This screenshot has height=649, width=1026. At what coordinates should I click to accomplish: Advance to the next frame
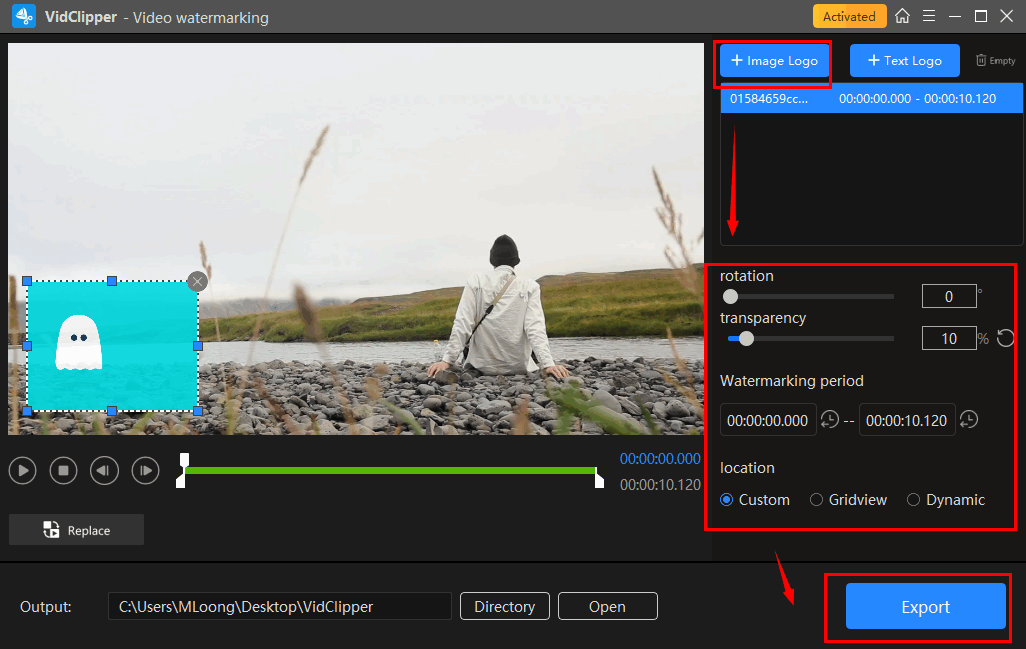146,470
